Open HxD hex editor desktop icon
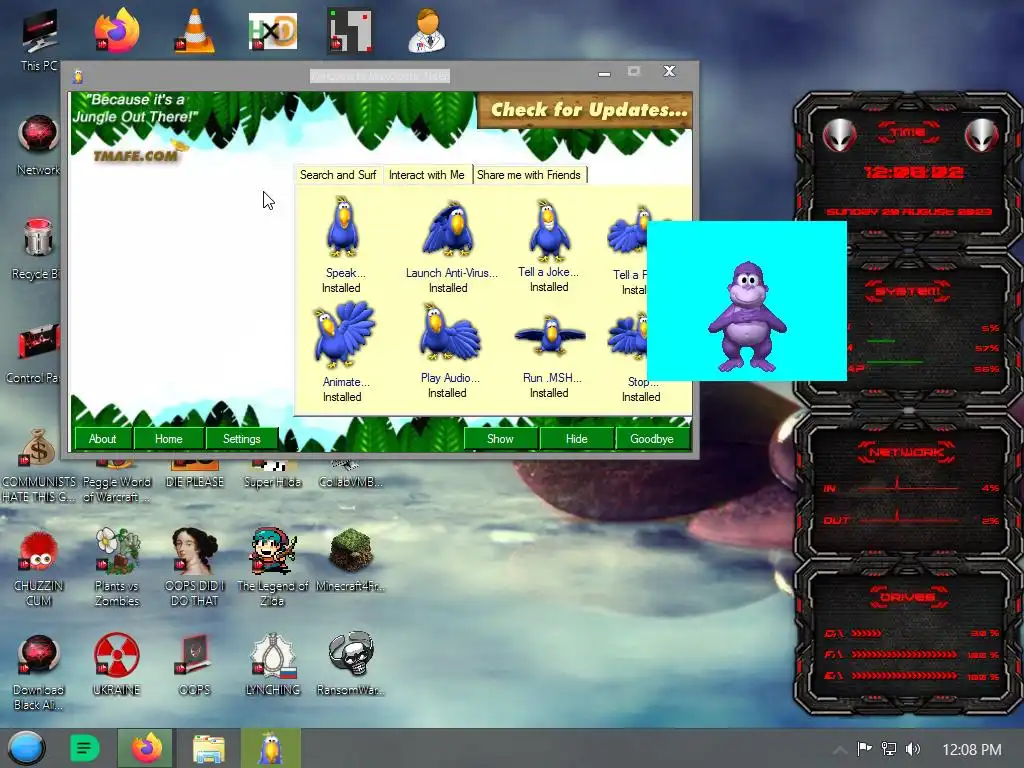This screenshot has height=768, width=1024. (273, 31)
